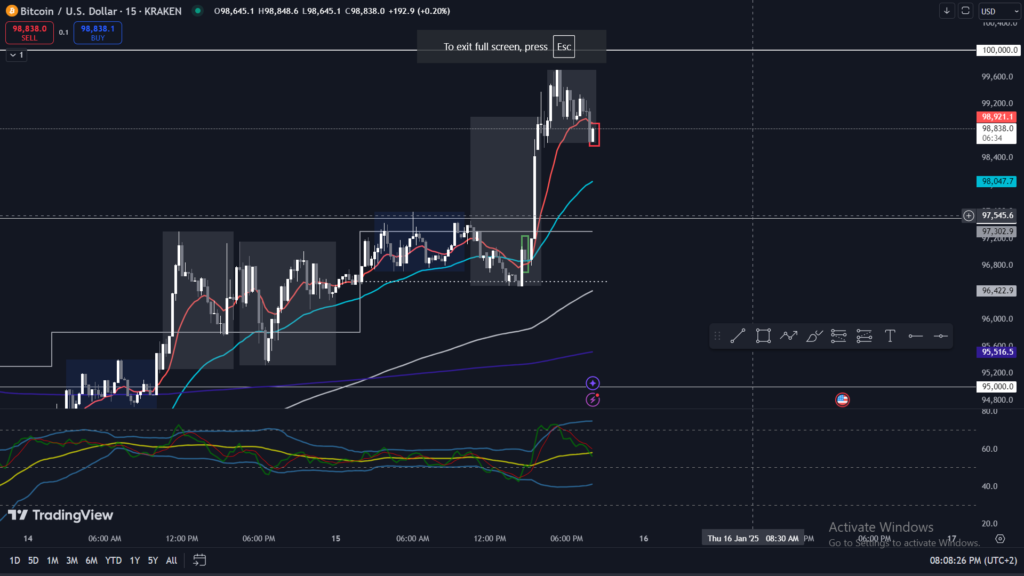Toggle the green market status indicator
This screenshot has width=1024, height=576.
click(197, 11)
